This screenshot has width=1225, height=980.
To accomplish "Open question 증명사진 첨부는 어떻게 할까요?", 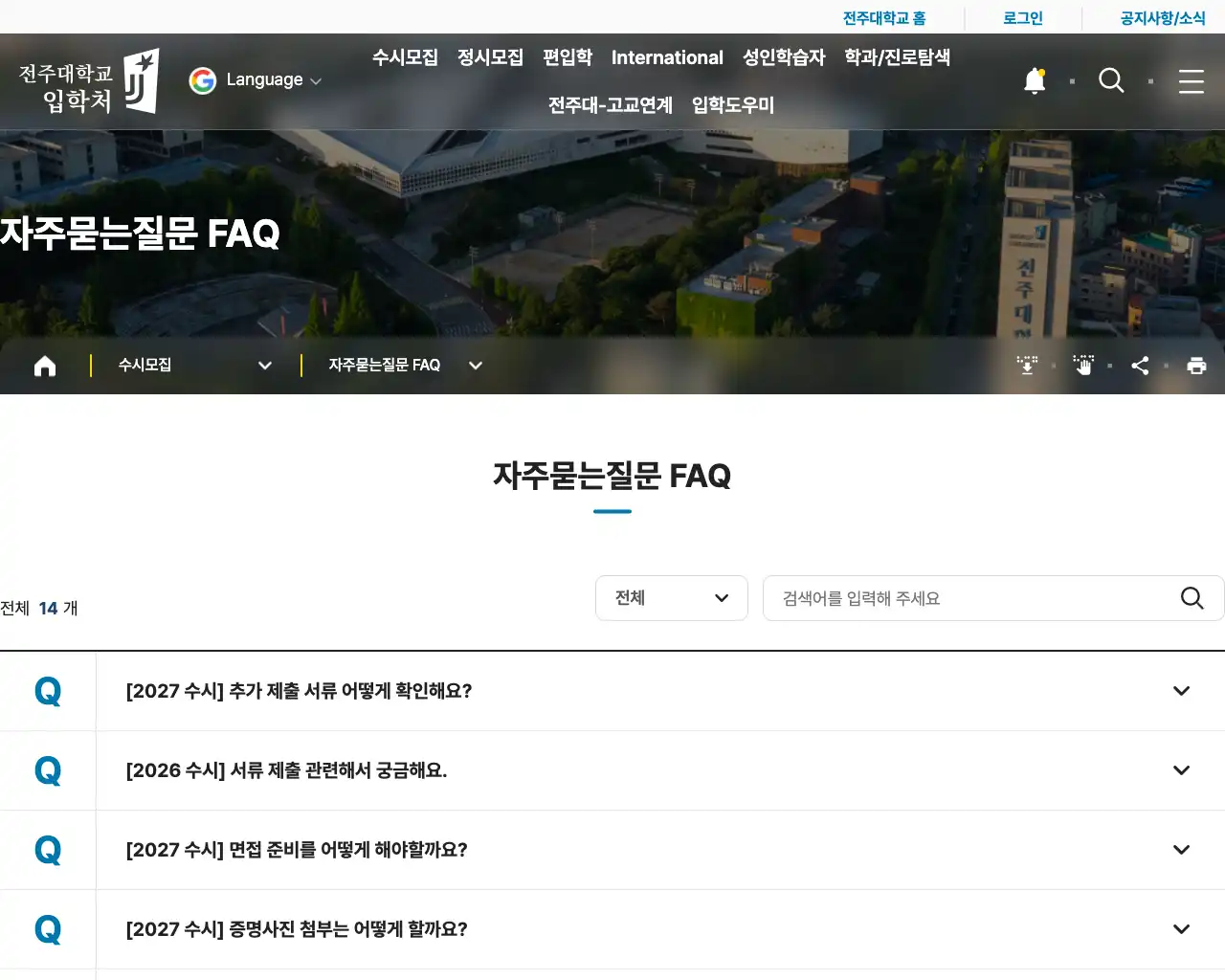I will tap(297, 929).
